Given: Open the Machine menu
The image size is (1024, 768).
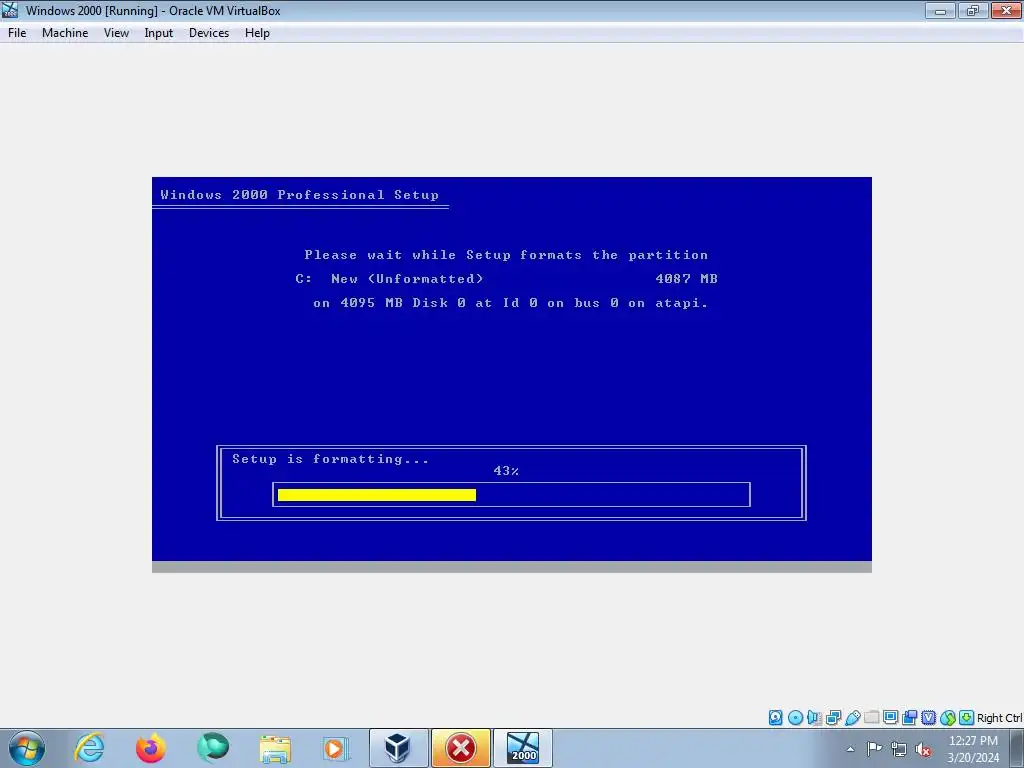Looking at the screenshot, I should pos(65,33).
